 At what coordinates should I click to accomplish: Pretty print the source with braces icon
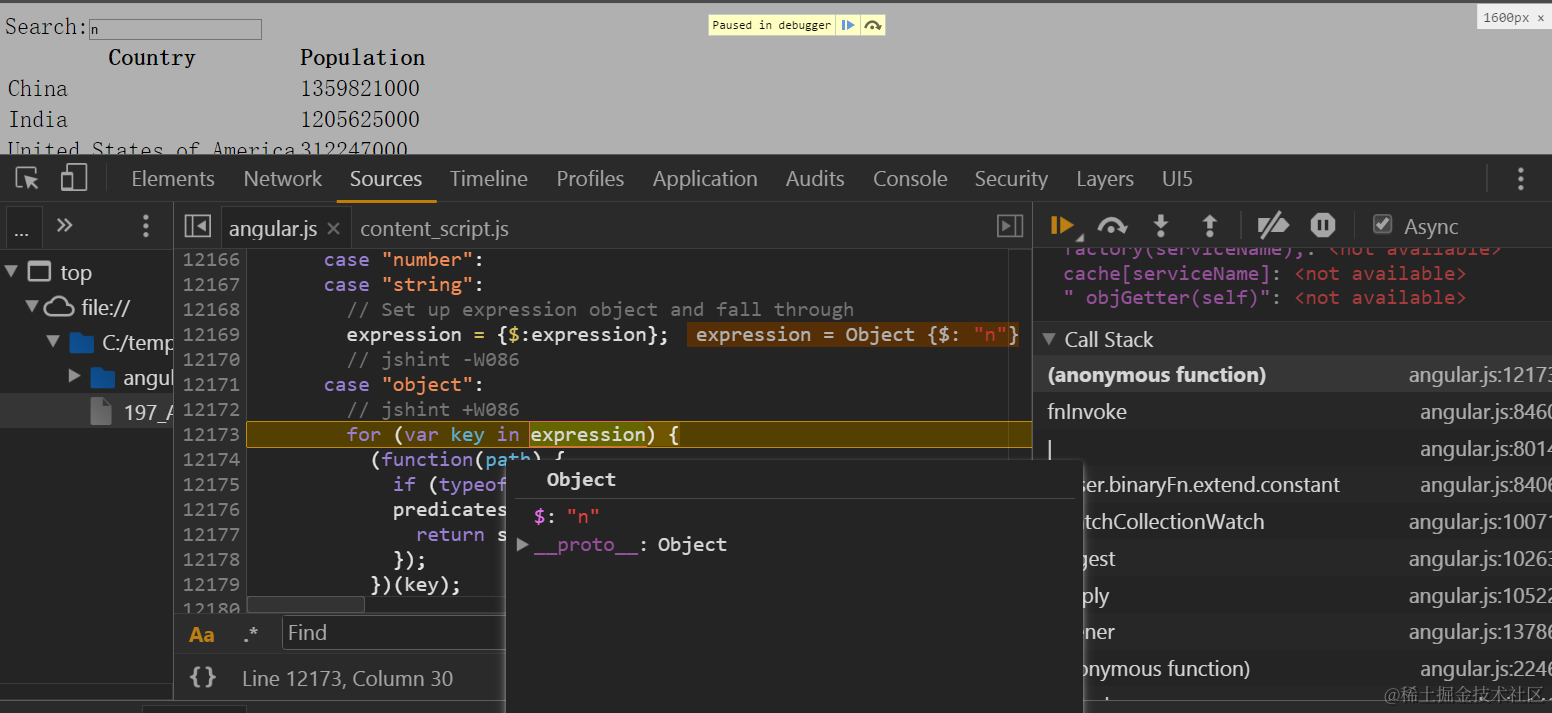pyautogui.click(x=203, y=678)
